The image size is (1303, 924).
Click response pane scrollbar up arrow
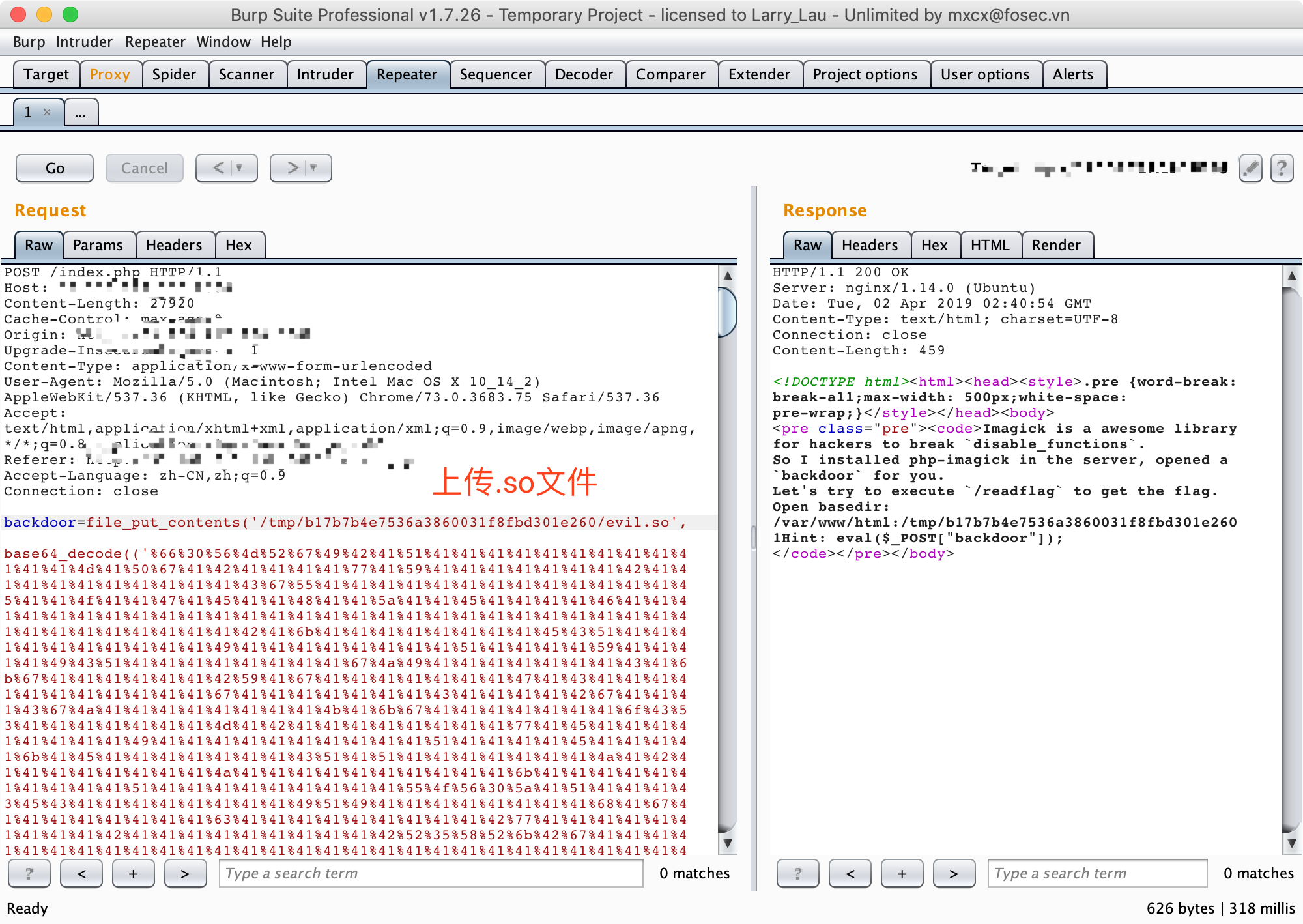tap(1291, 275)
